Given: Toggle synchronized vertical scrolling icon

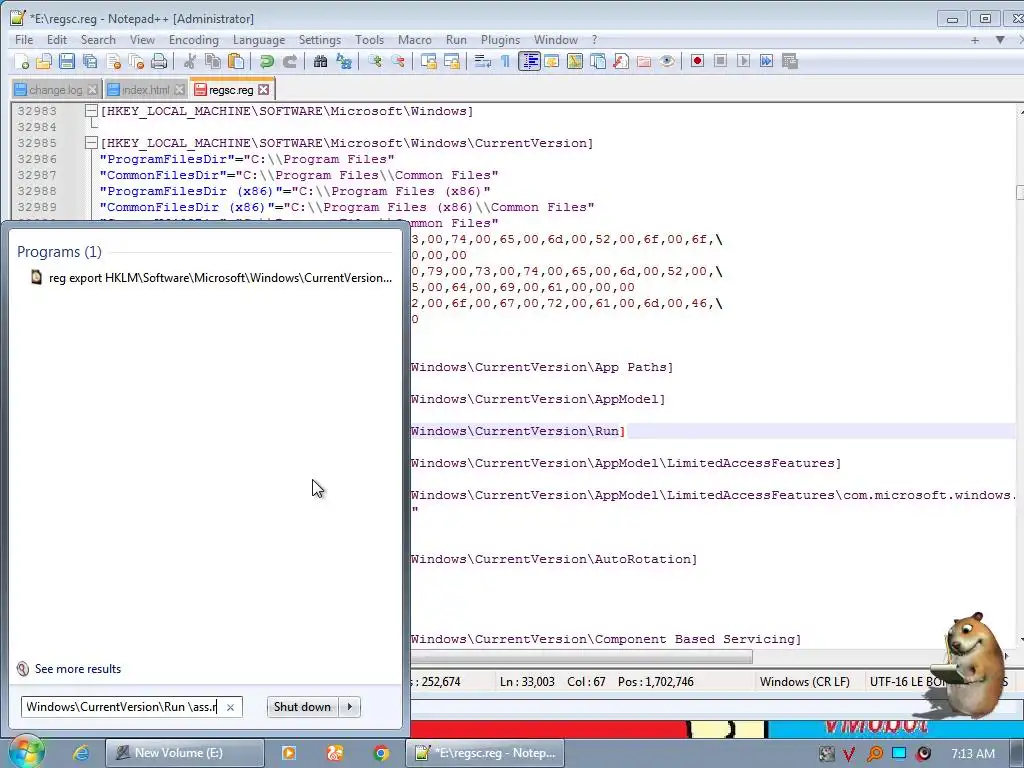Looking at the screenshot, I should point(428,61).
